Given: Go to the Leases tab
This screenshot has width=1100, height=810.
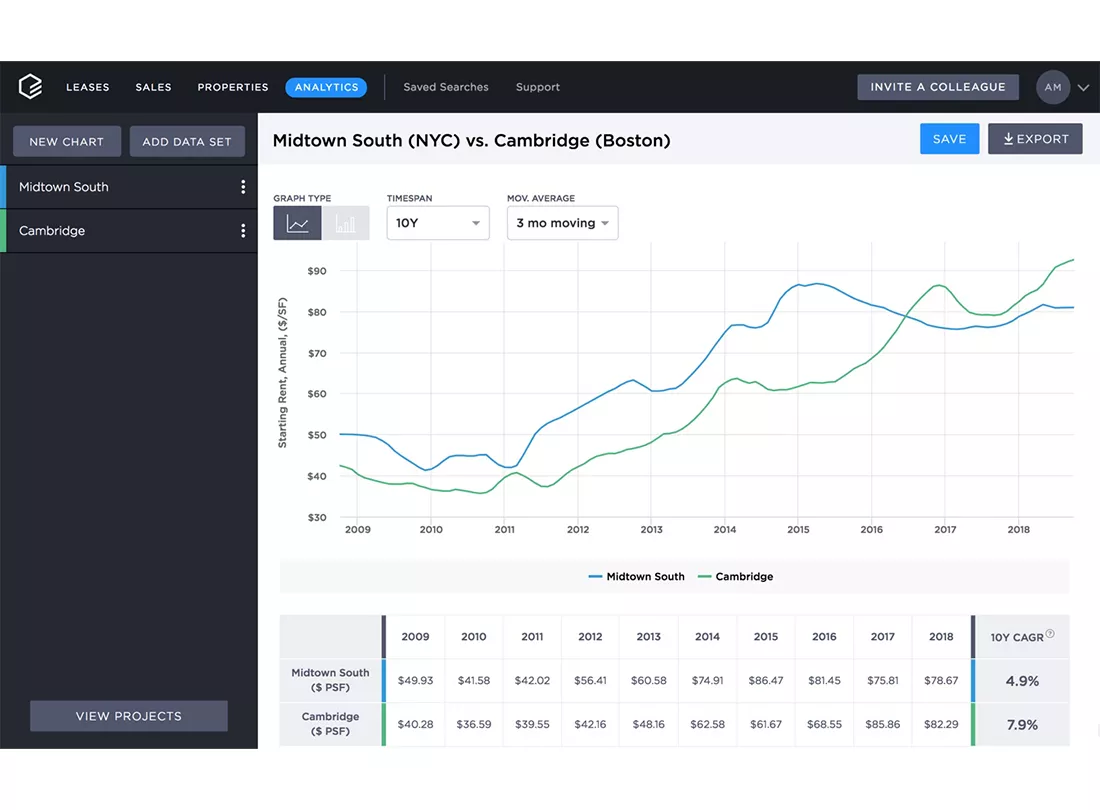Looking at the screenshot, I should click(88, 87).
